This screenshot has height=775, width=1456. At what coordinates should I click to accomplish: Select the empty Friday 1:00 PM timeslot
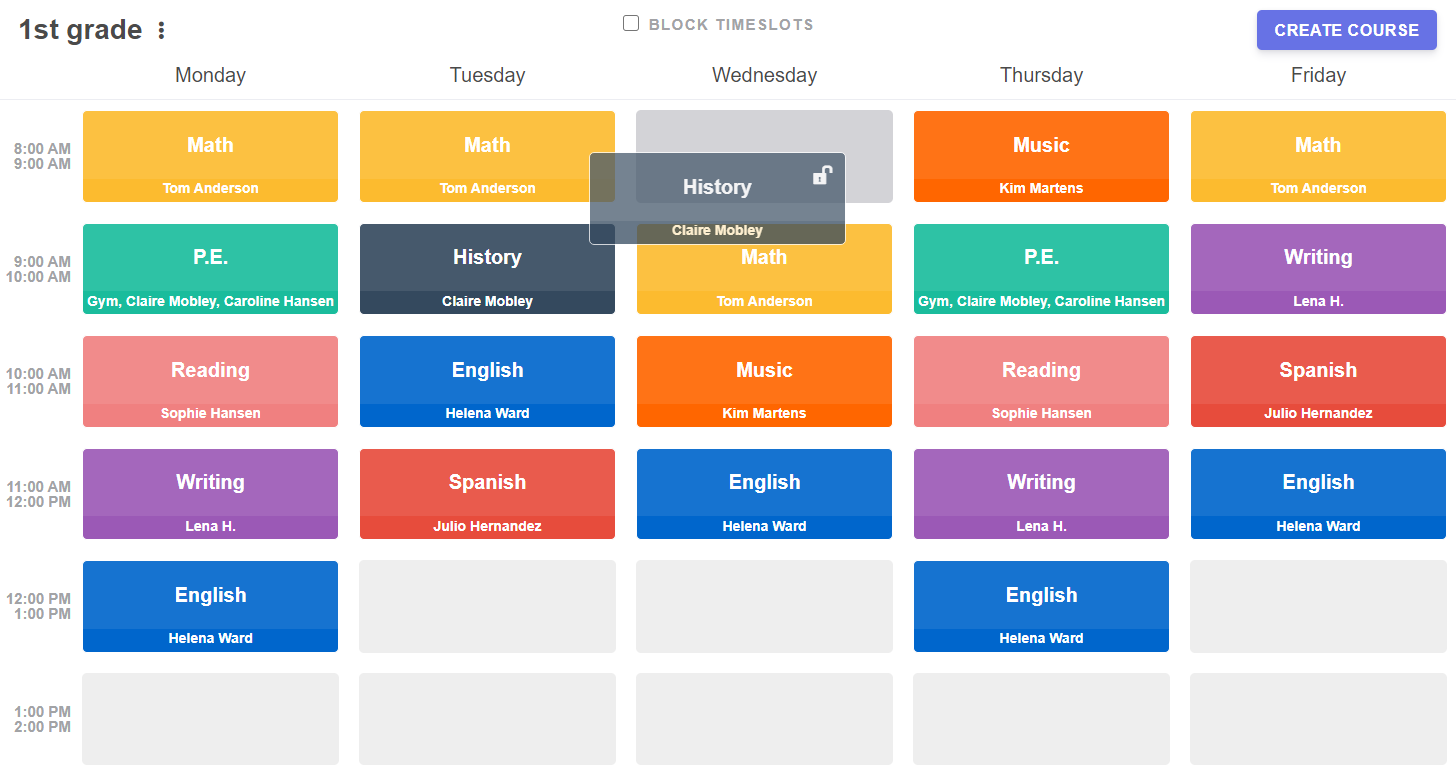tap(1318, 719)
